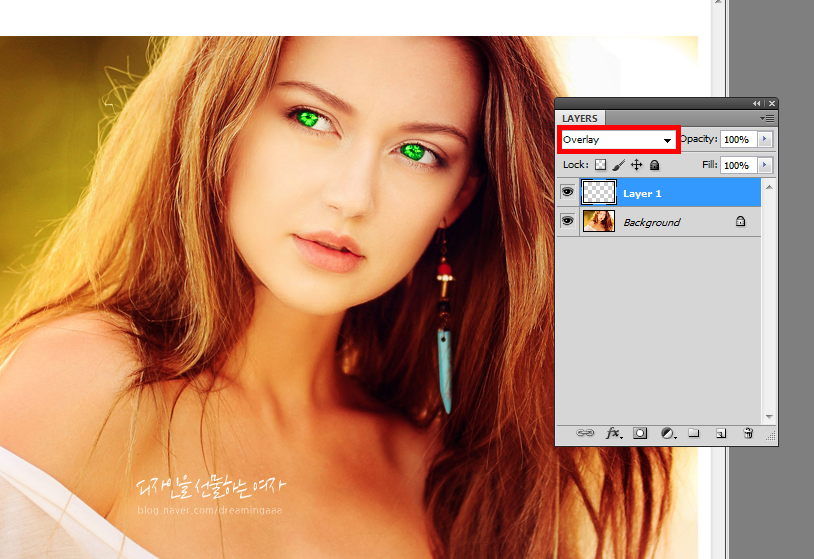Open the Opacity slider arrow
Viewport: 814px width, 559px height.
(766, 140)
